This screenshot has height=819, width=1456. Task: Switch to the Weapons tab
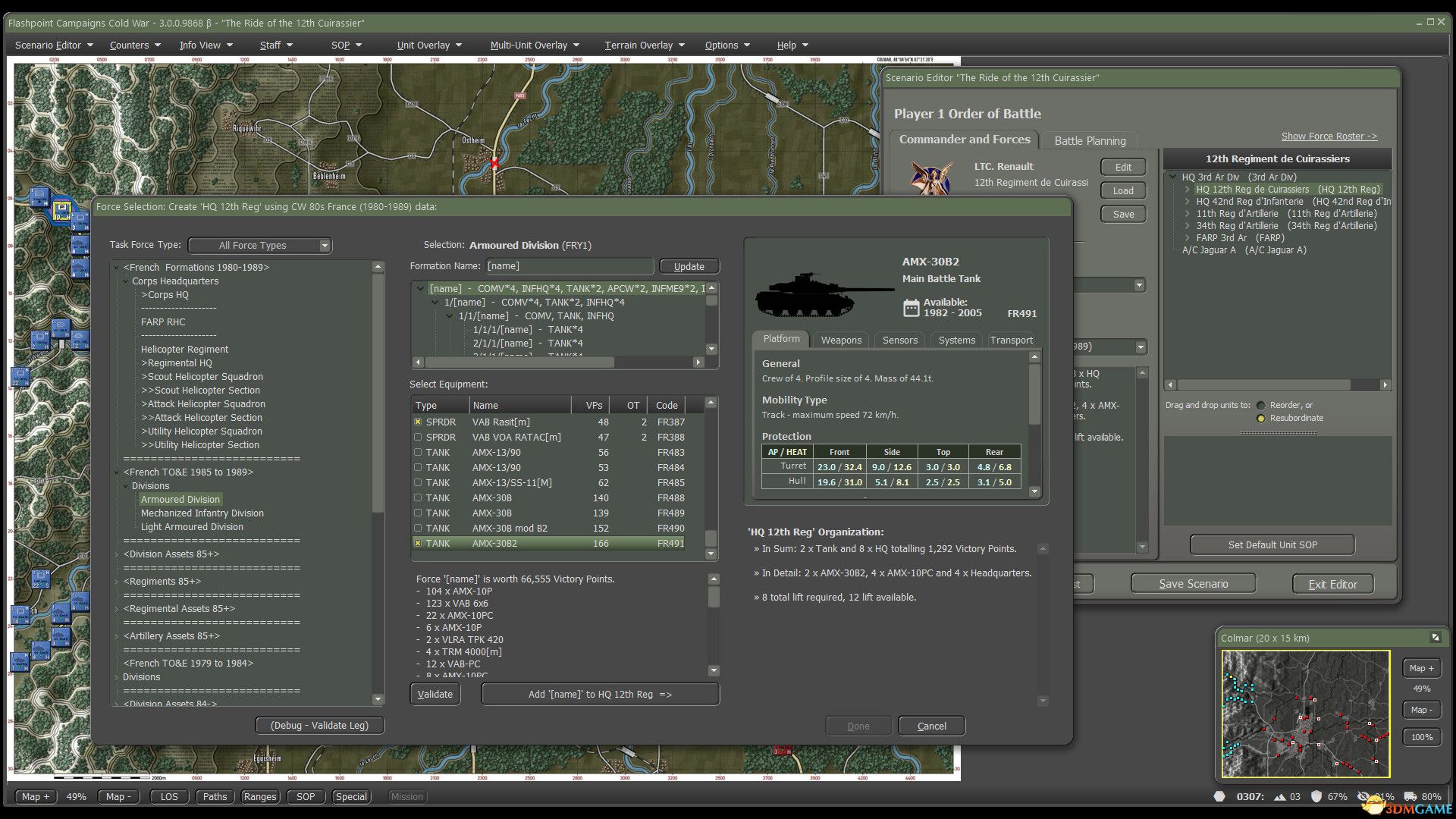(840, 340)
